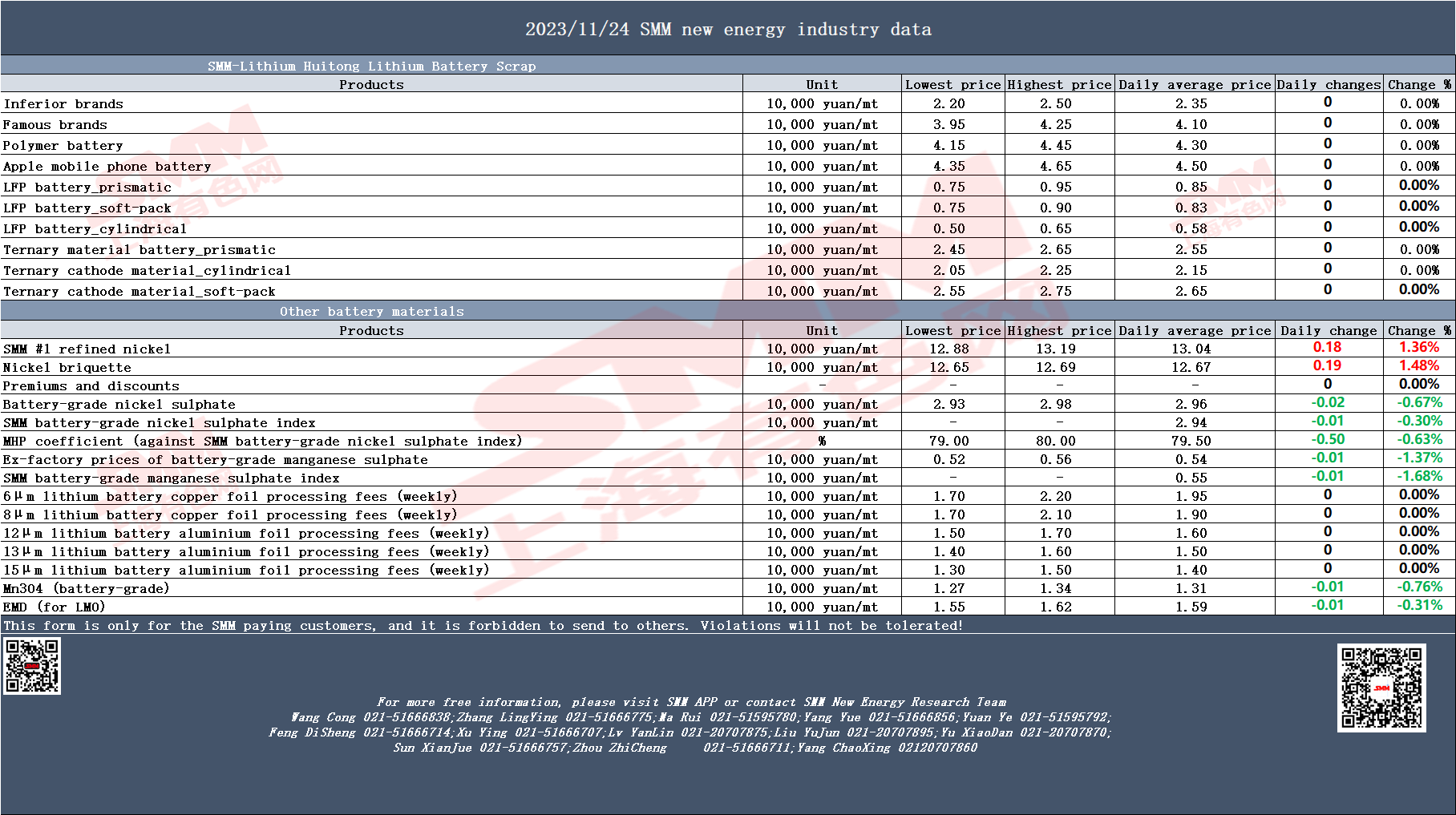The height and width of the screenshot is (815, 1456).
Task: Select Ternary cathode material_soft-pack lowest price 2.55
Action: [949, 292]
